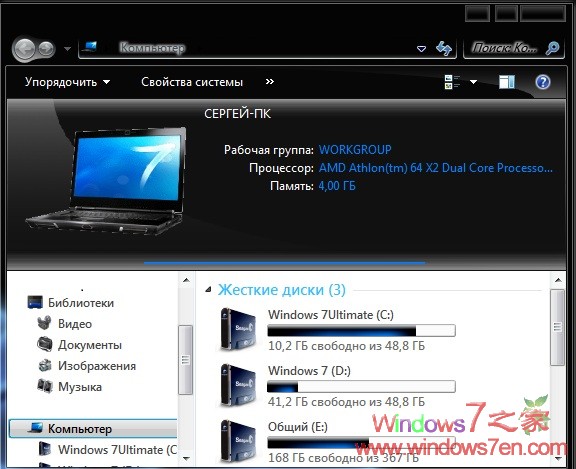This screenshot has height=469, width=576.
Task: Open view options dropdown arrow
Action: [x=474, y=82]
